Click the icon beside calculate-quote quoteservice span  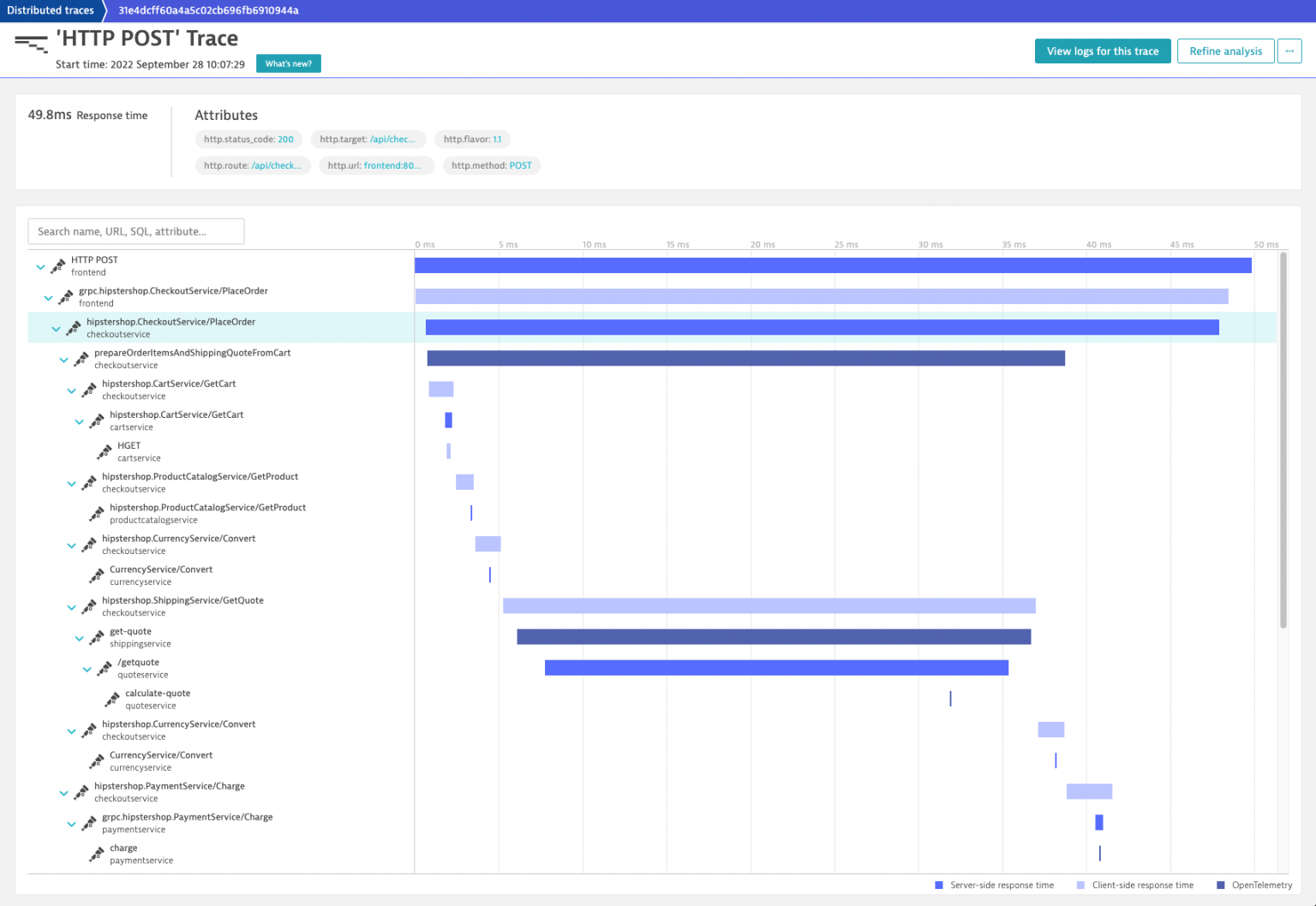(x=111, y=699)
